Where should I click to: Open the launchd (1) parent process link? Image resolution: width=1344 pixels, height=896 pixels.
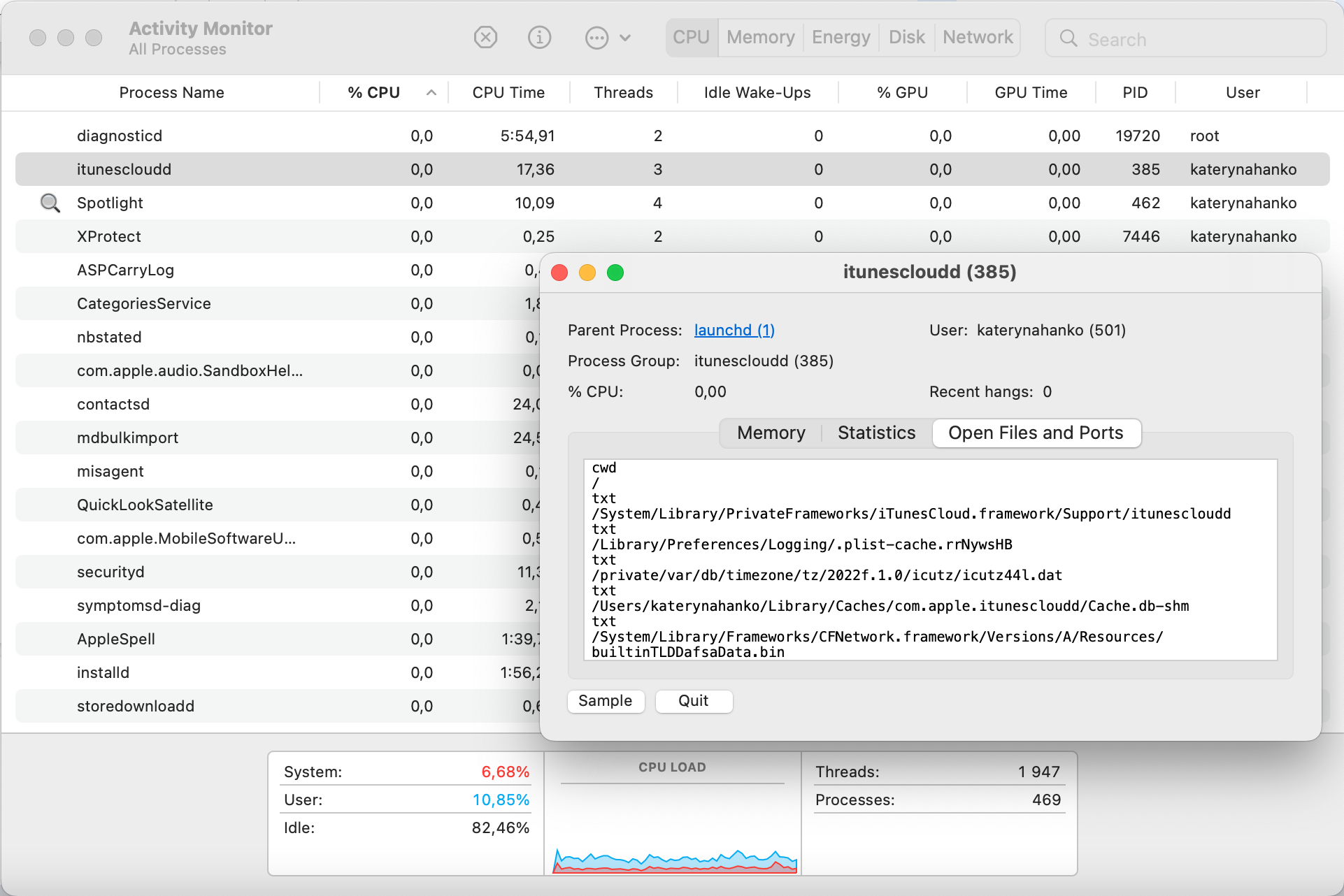click(734, 330)
